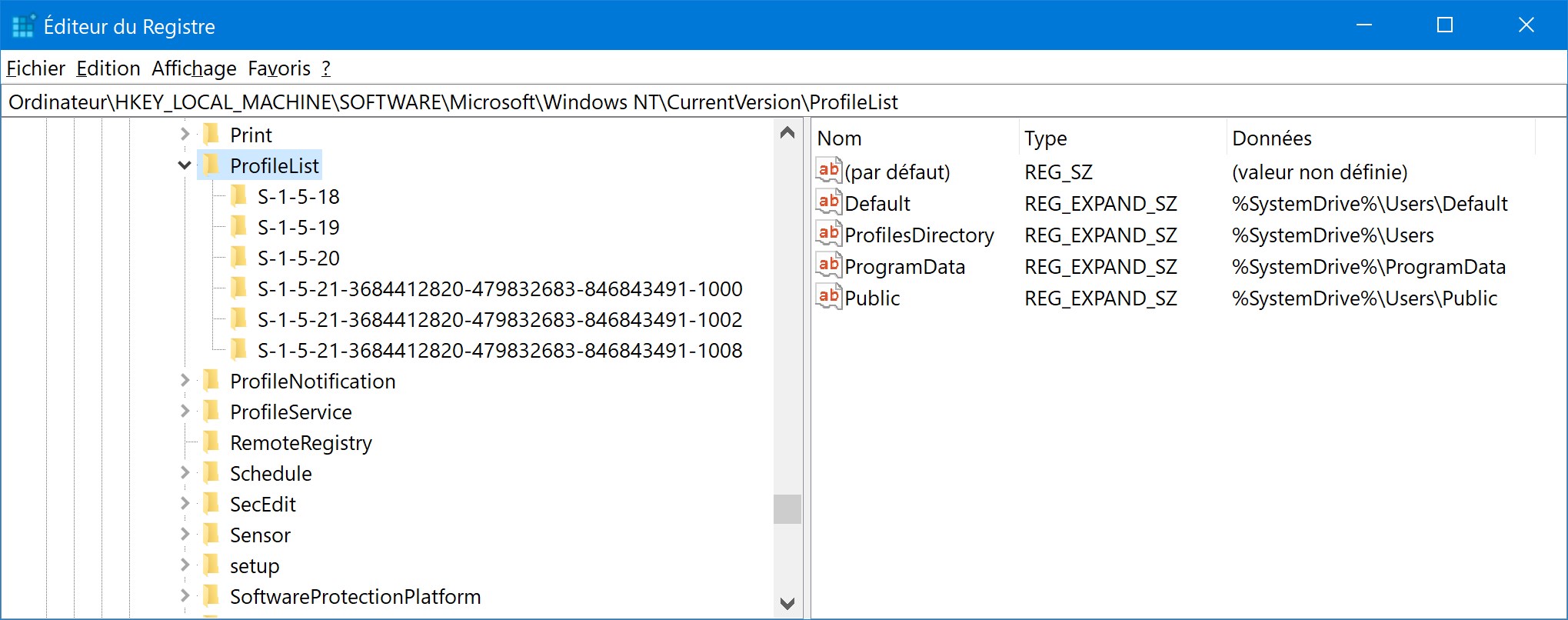Viewport: 1568px width, 620px height.
Task: Click the string icon of ProgramData value
Action: click(829, 265)
